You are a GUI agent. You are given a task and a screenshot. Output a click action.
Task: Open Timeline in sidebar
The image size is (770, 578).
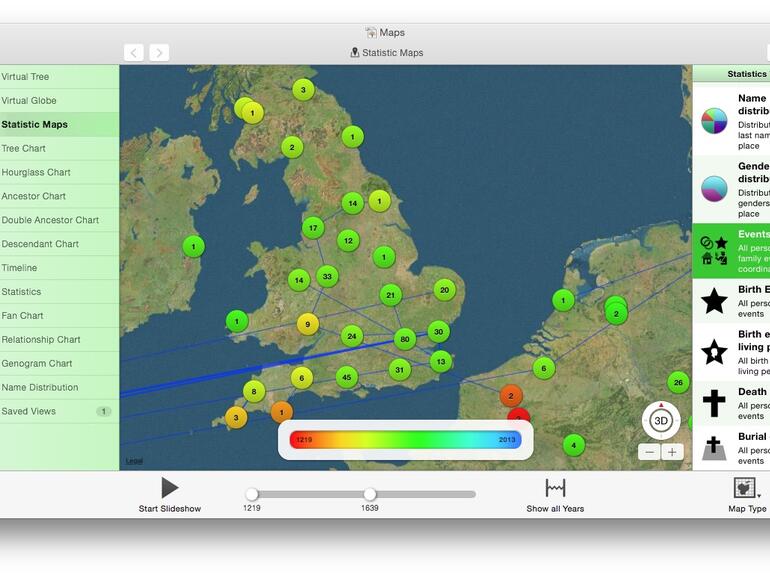pyautogui.click(x=59, y=268)
